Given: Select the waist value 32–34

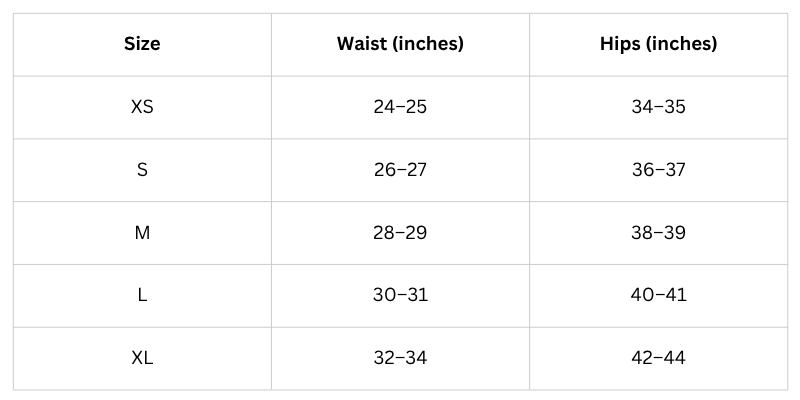Looking at the screenshot, I should (x=400, y=358).
